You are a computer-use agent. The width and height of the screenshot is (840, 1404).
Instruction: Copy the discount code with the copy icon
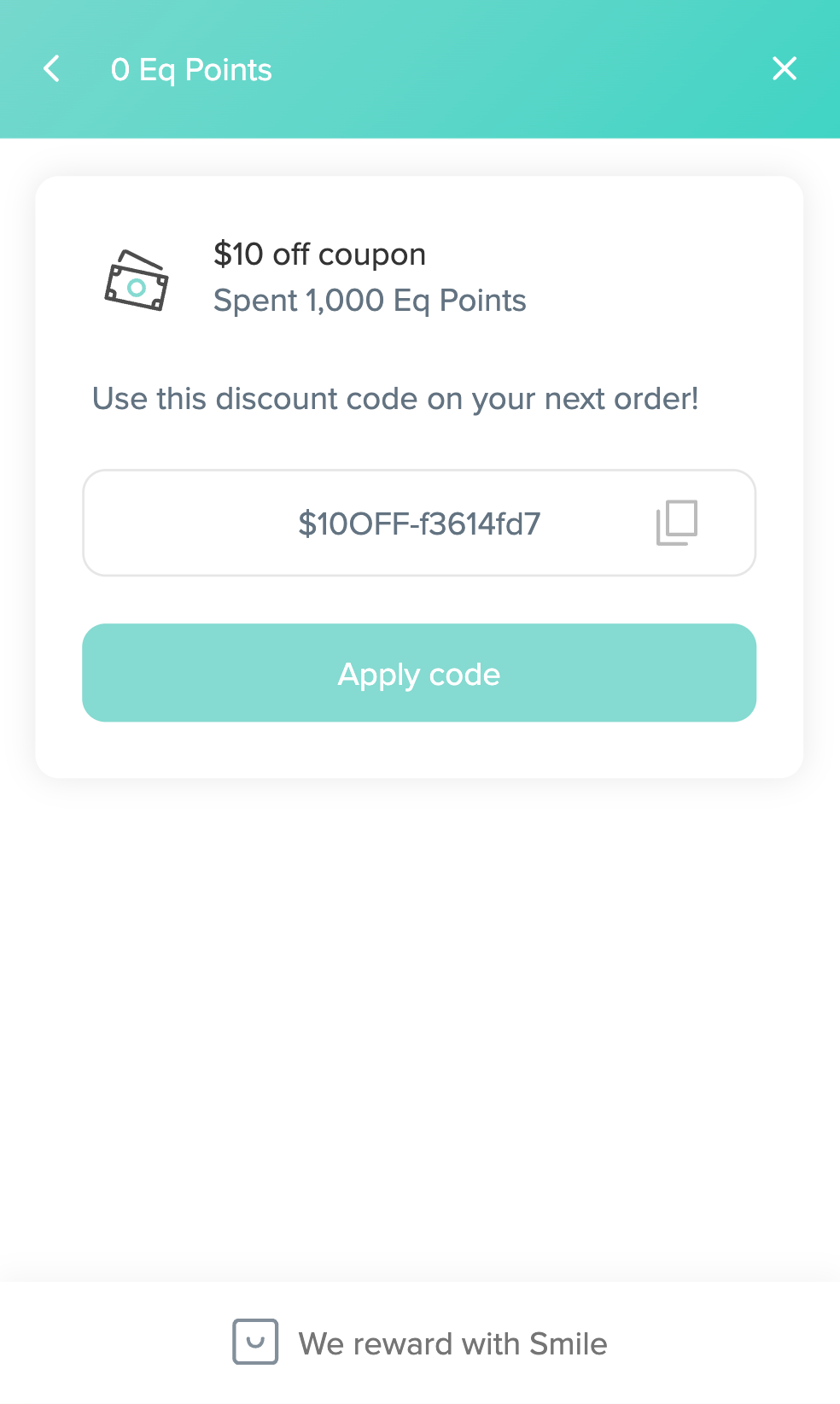[677, 523]
